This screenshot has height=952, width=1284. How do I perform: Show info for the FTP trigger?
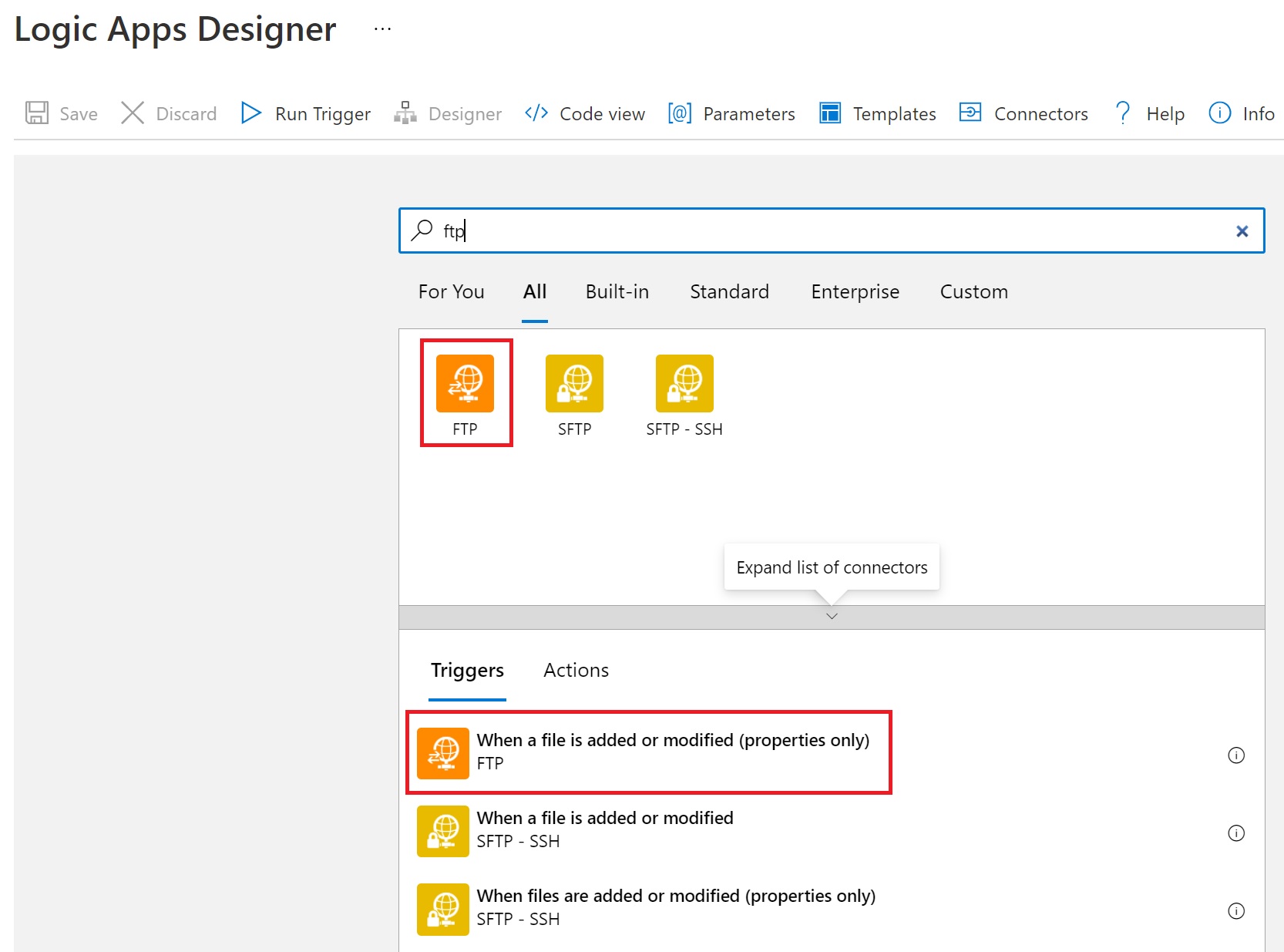(x=1235, y=755)
